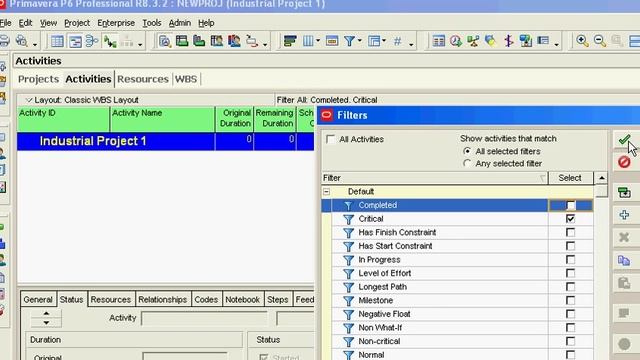This screenshot has height=360, width=640.
Task: Click the Completed filter funnel icon
Action: [348, 205]
